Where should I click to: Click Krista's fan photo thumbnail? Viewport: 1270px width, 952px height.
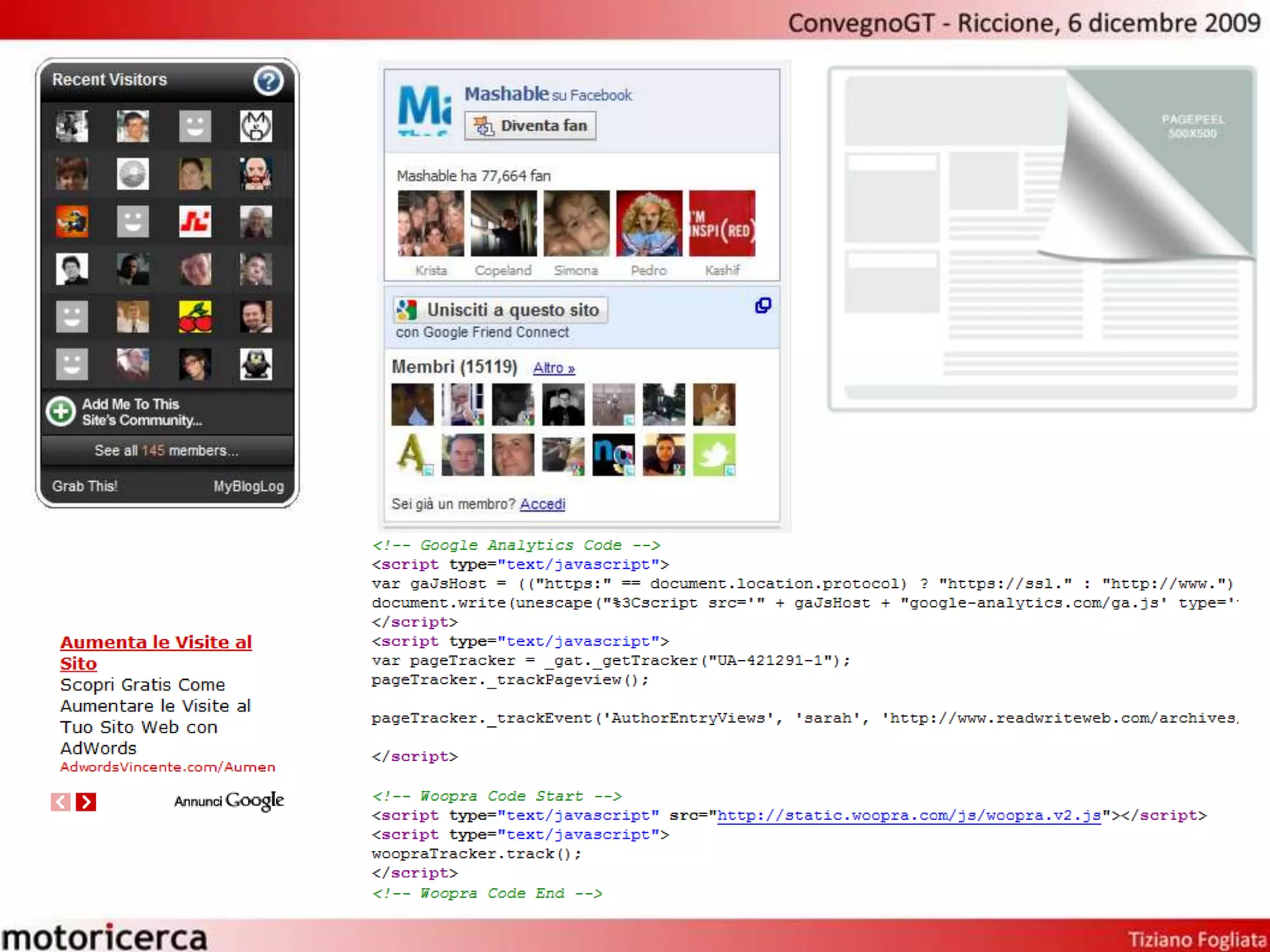(x=430, y=224)
